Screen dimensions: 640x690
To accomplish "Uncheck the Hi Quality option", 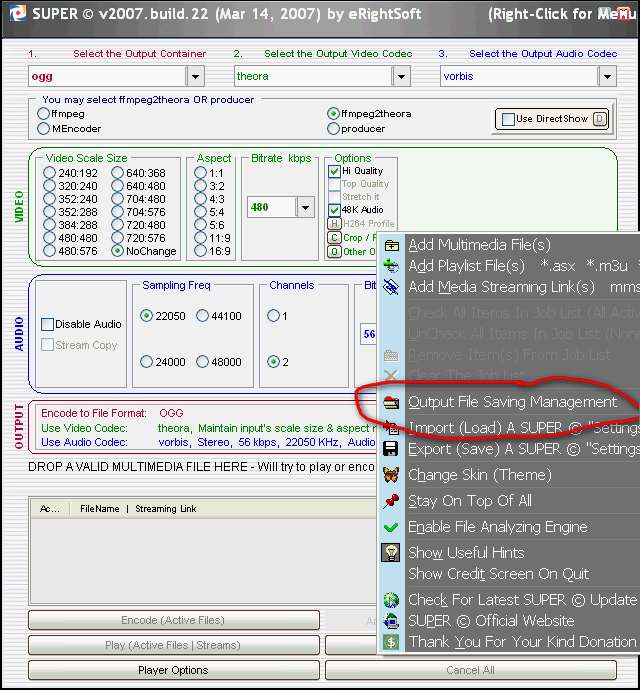I will tap(334, 171).
